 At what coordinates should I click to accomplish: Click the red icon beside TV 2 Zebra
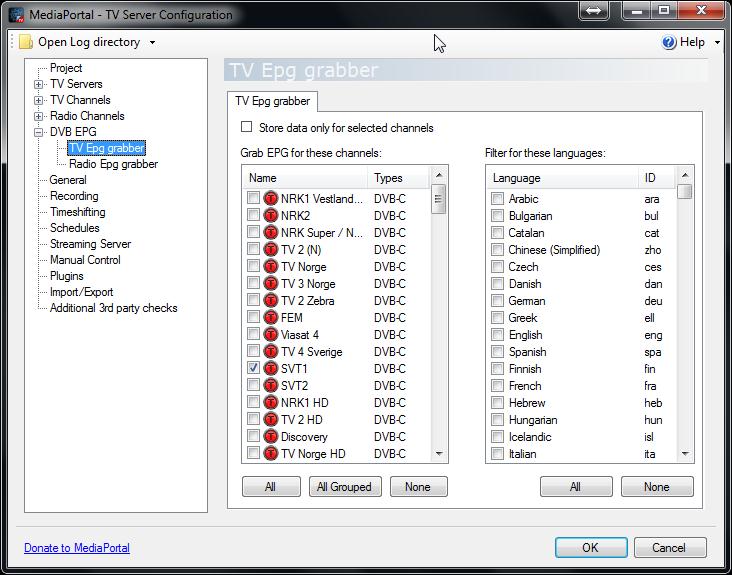pos(271,300)
